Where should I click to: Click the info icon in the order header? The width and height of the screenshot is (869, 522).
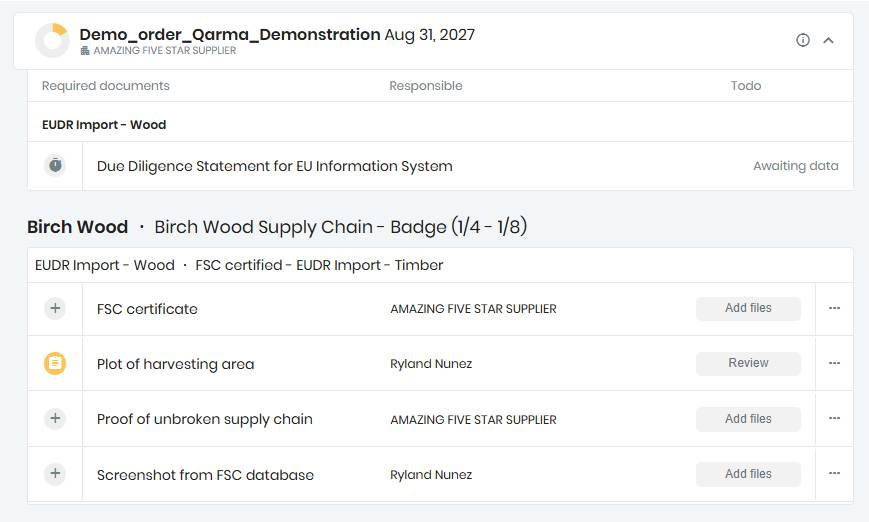pyautogui.click(x=802, y=40)
